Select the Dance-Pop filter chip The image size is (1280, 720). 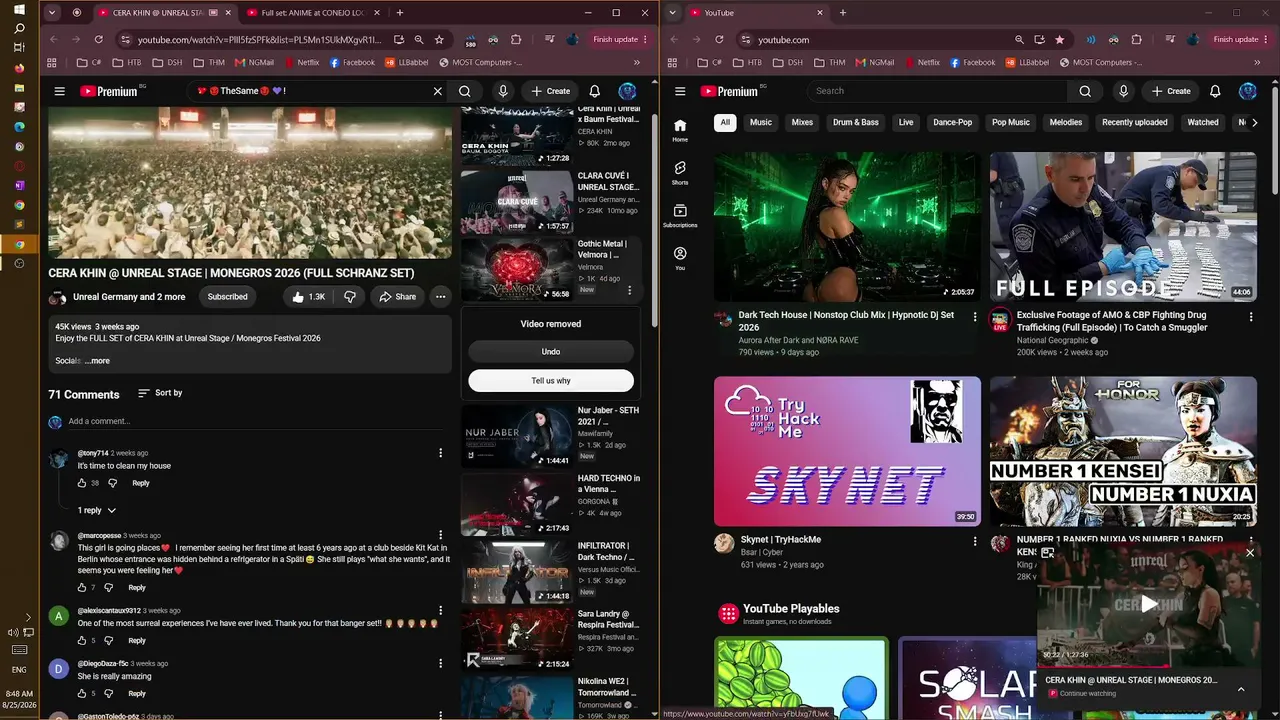[953, 123]
